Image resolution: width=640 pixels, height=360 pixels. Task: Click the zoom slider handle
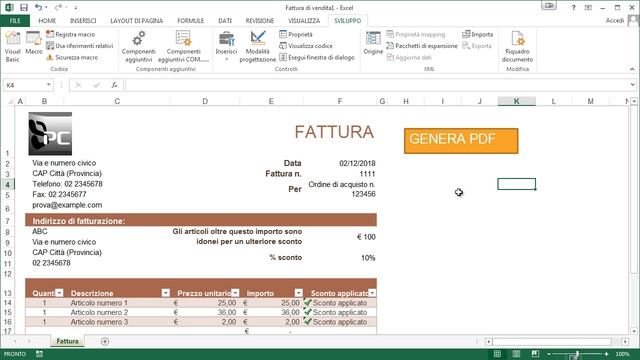(578, 354)
